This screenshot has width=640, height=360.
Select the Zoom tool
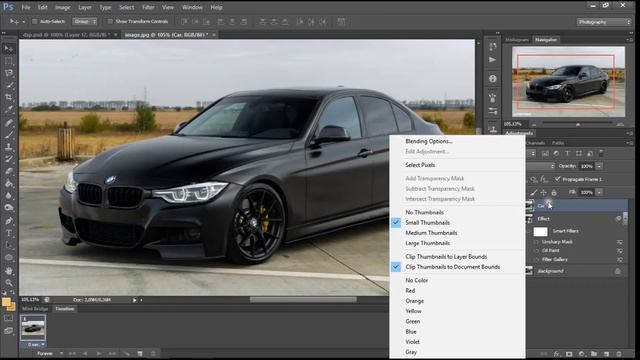coord(9,282)
